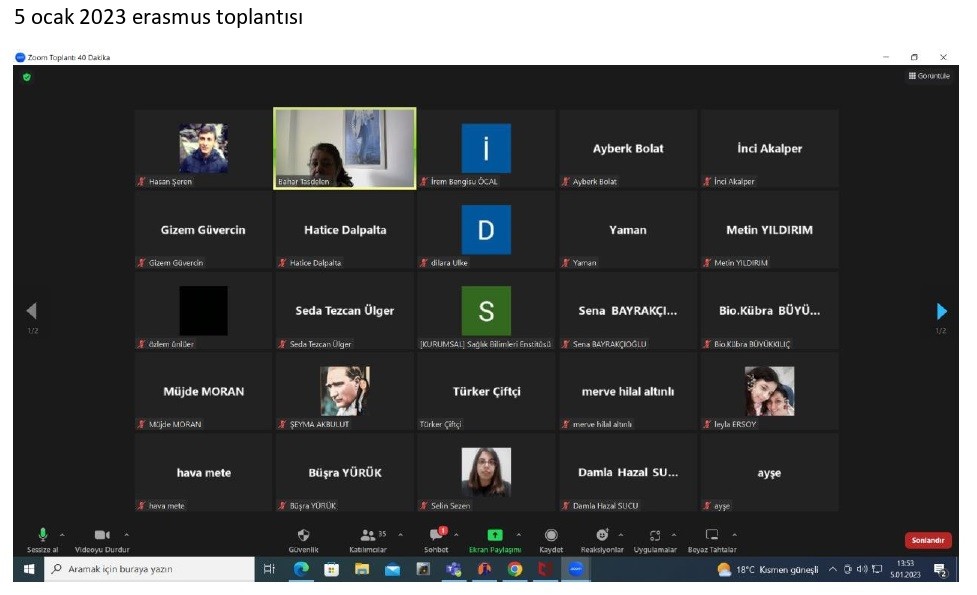Screen dimensions: 977x595
Task: Click the Windows search box in taskbar
Action: (150, 569)
